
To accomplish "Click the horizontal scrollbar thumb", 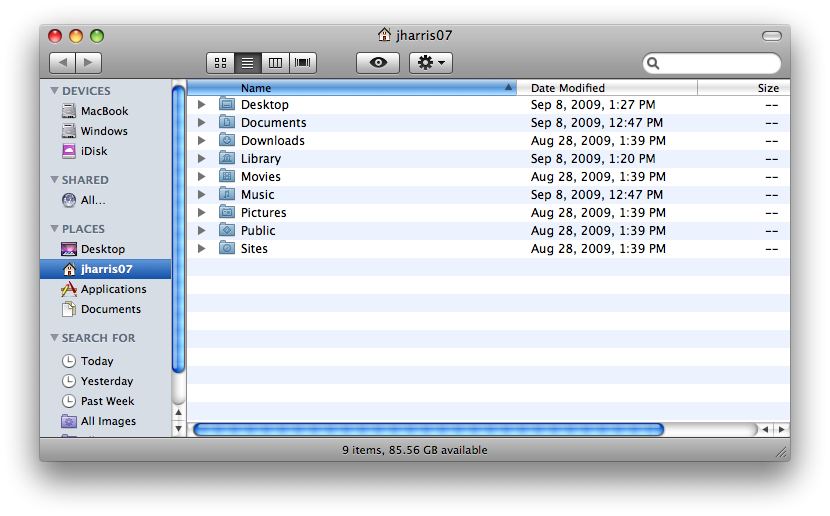I will pos(428,429).
